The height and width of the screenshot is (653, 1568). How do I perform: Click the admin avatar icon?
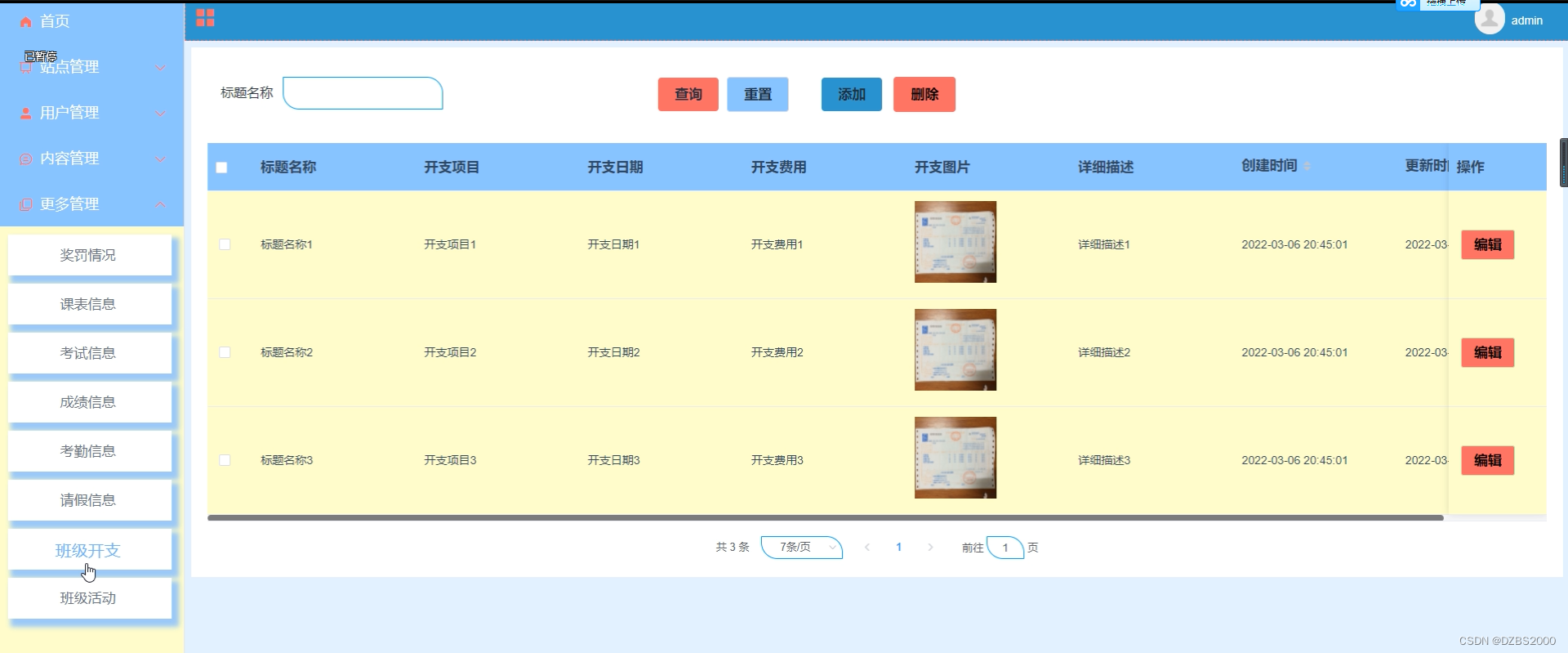click(1490, 19)
